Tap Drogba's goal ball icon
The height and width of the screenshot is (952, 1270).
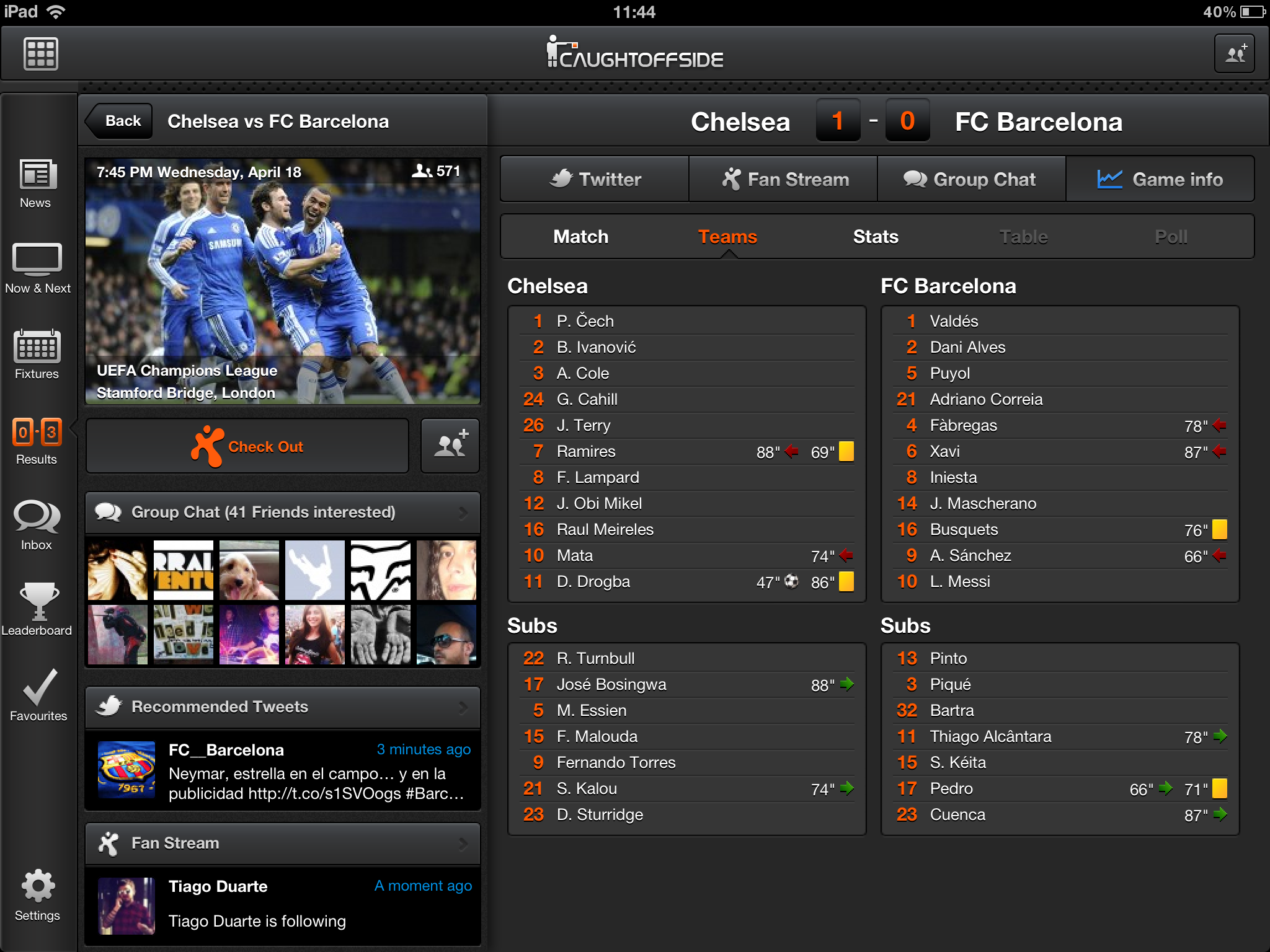(791, 581)
